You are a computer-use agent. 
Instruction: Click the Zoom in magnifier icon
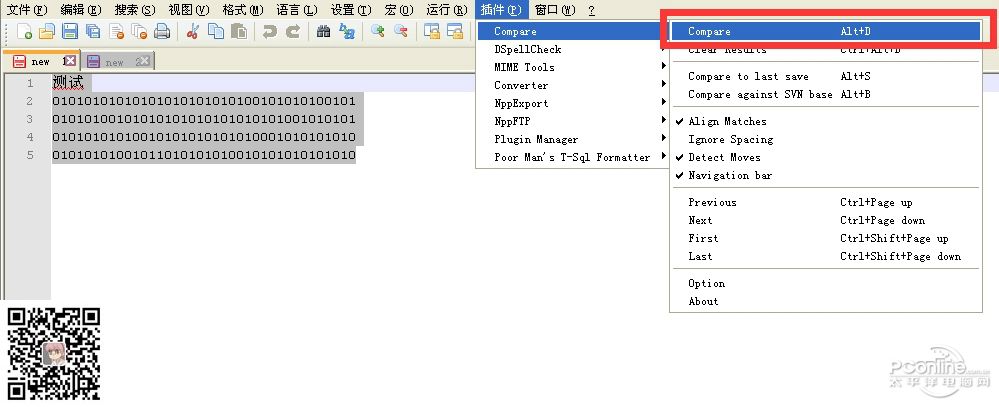tap(378, 32)
